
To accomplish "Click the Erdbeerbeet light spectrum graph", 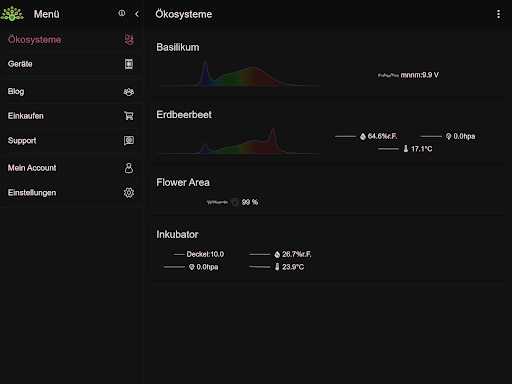I will click(237, 141).
